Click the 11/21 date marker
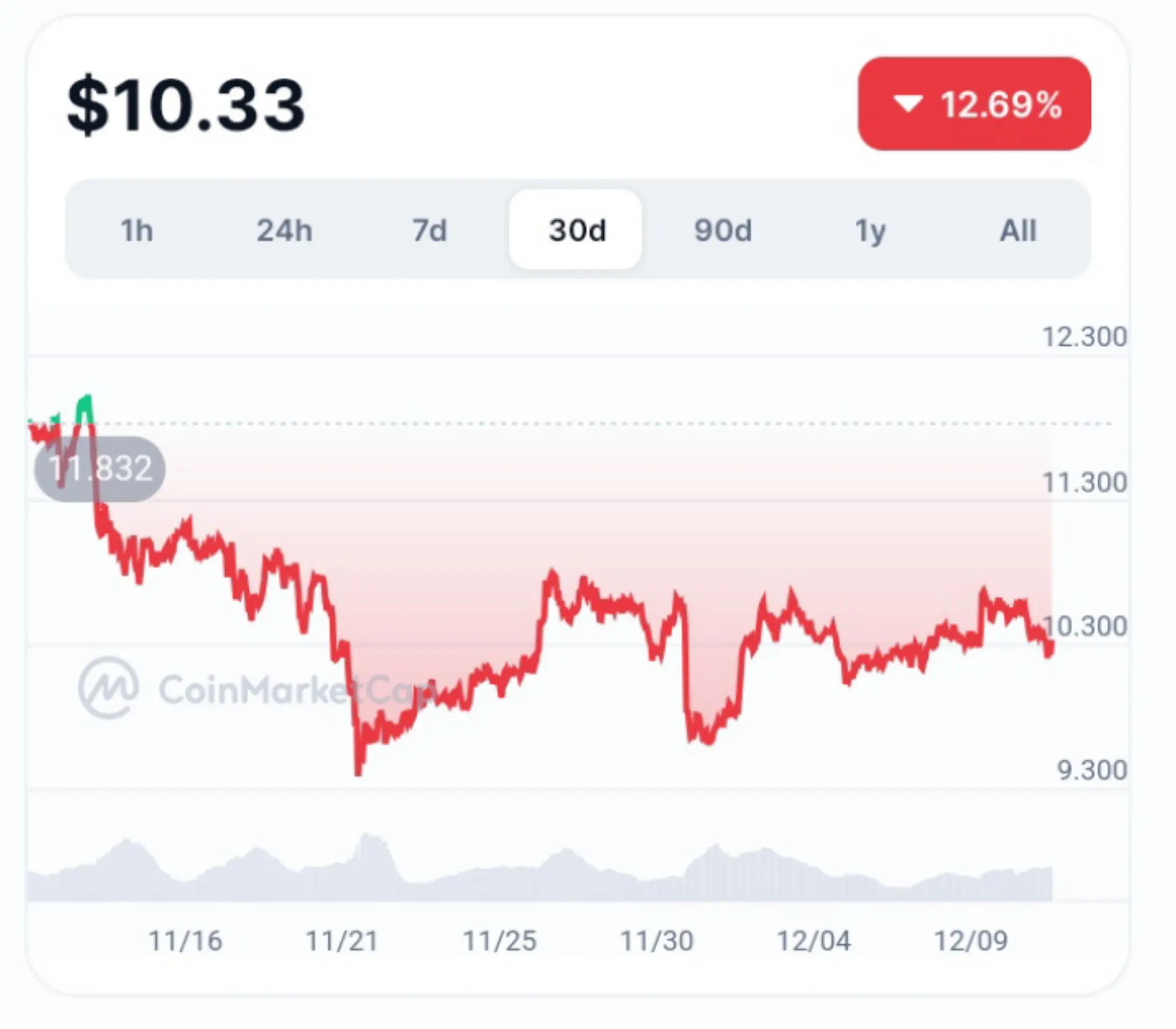The image size is (1176, 1029). (341, 941)
